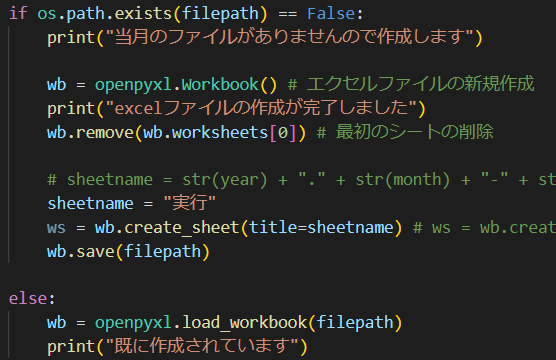
Task: Click the 'ws' variable before create_sheet
Action: (x=56, y=228)
